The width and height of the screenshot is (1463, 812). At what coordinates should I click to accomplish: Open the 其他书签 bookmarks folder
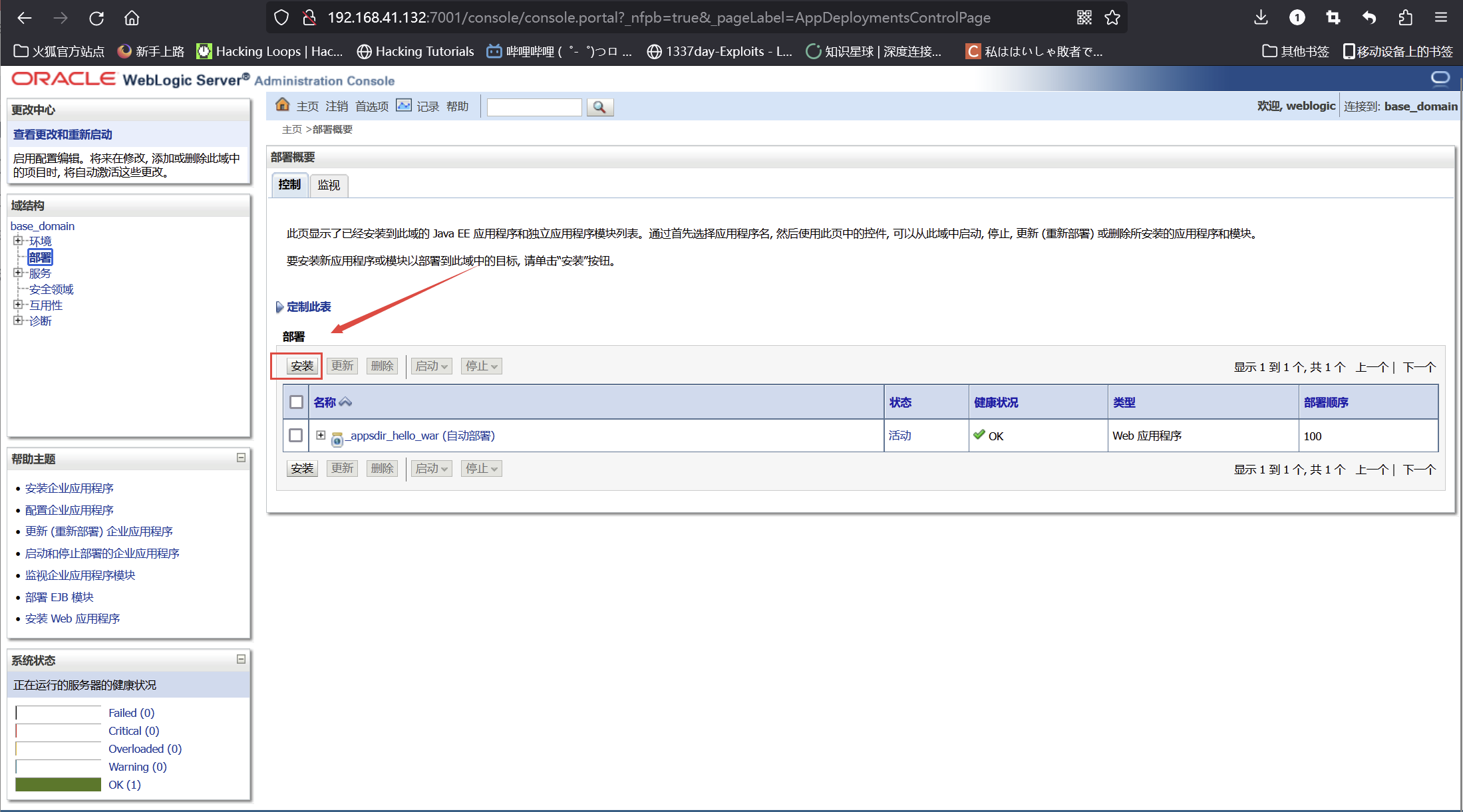1295,51
